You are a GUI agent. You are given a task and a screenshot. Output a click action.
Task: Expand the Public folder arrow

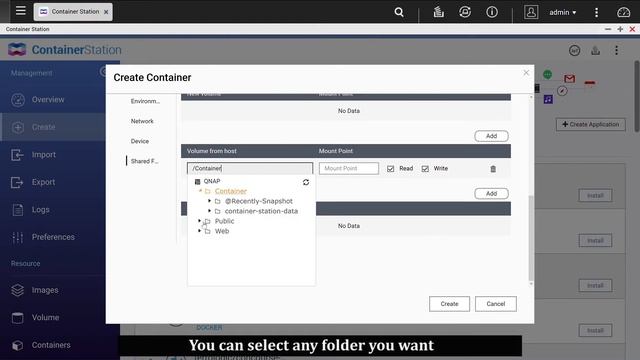200,220
